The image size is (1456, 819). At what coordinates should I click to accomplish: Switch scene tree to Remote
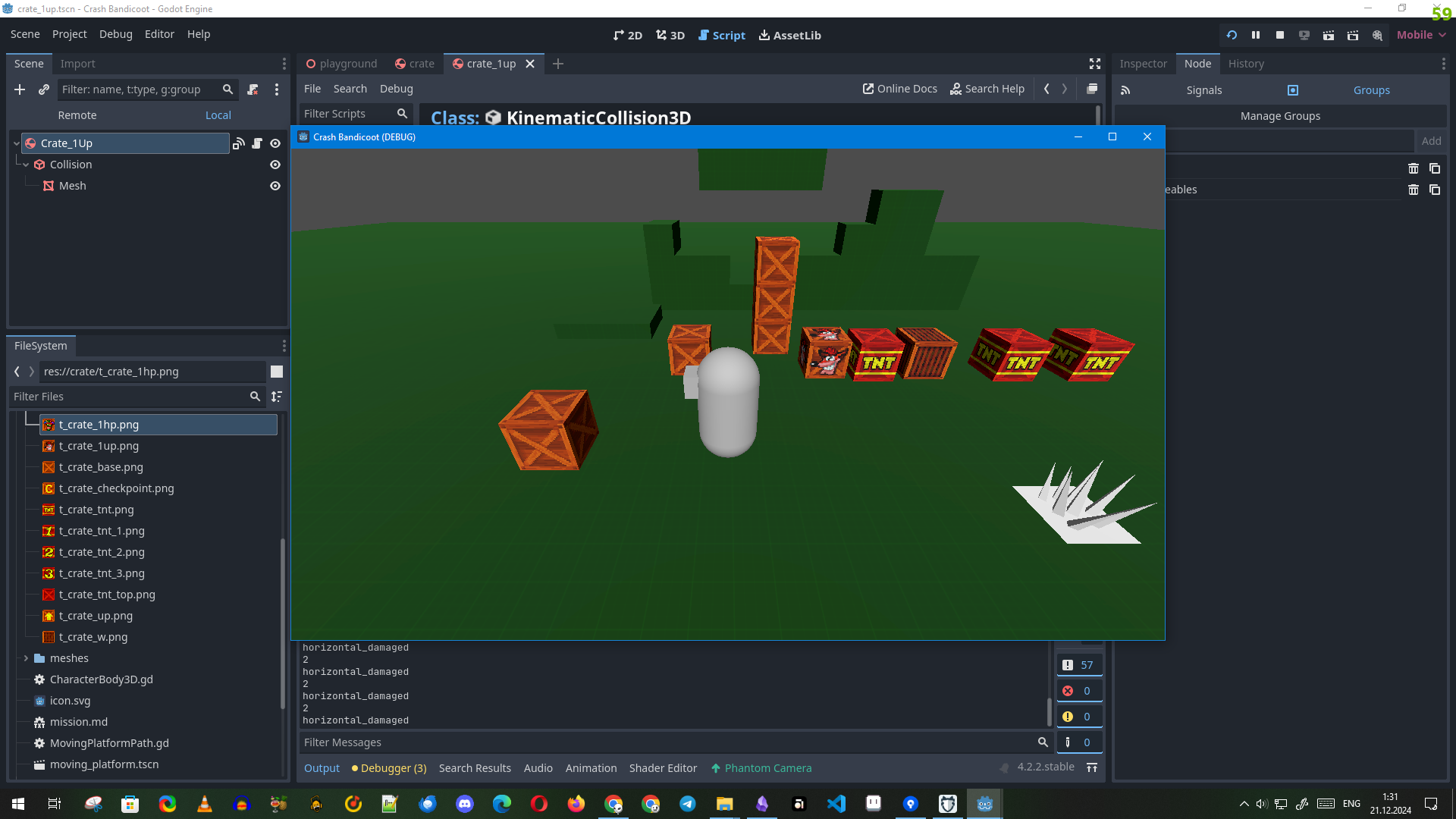[77, 115]
